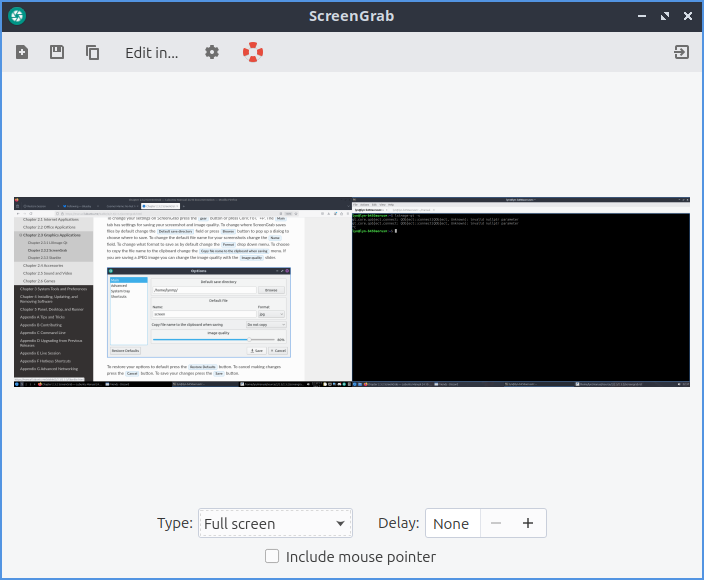Maximize the ScreenGrab window
Viewport: 704px width, 580px height.
(x=664, y=16)
